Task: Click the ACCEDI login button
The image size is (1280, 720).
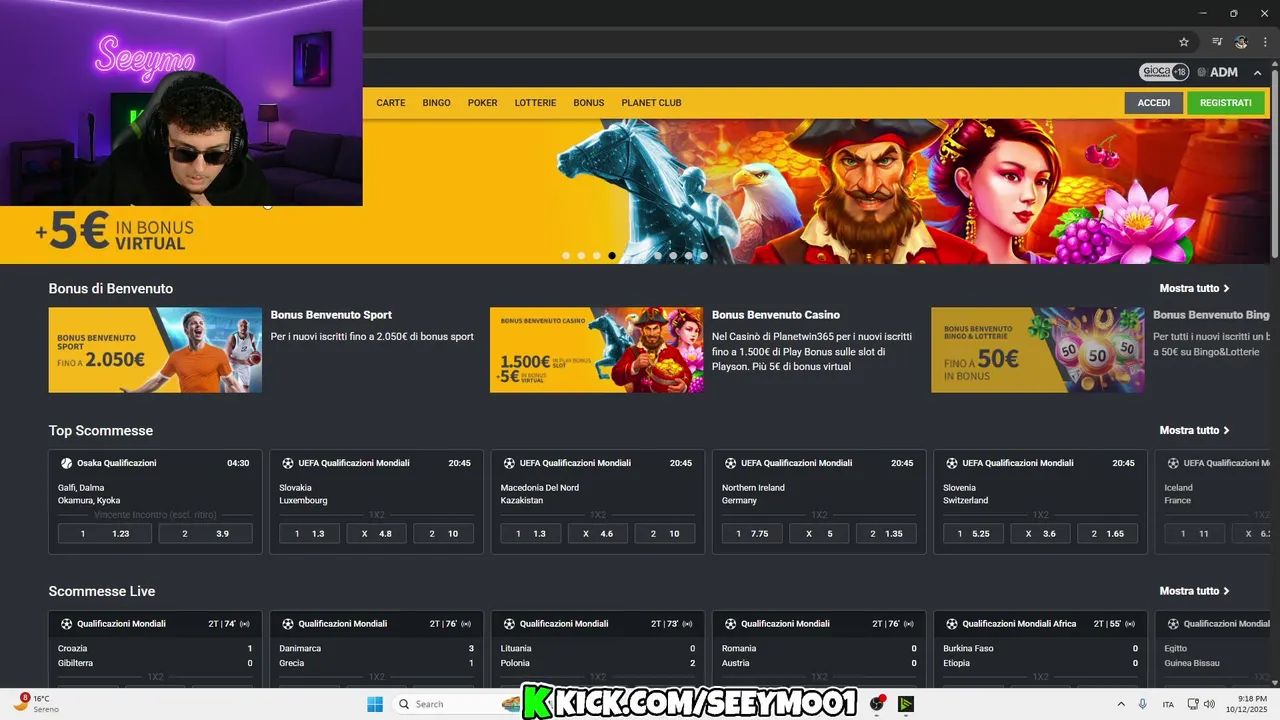Action: (x=1154, y=103)
